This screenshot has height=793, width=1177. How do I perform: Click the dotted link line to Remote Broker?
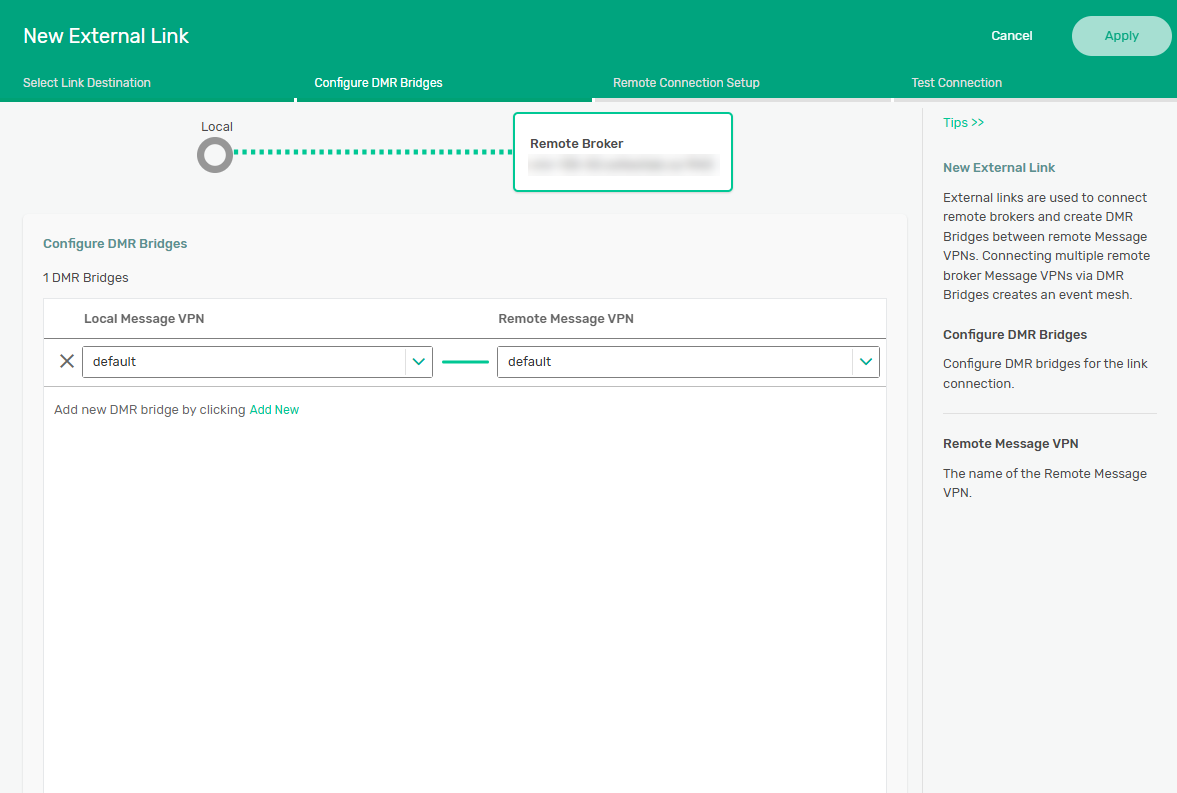372,153
